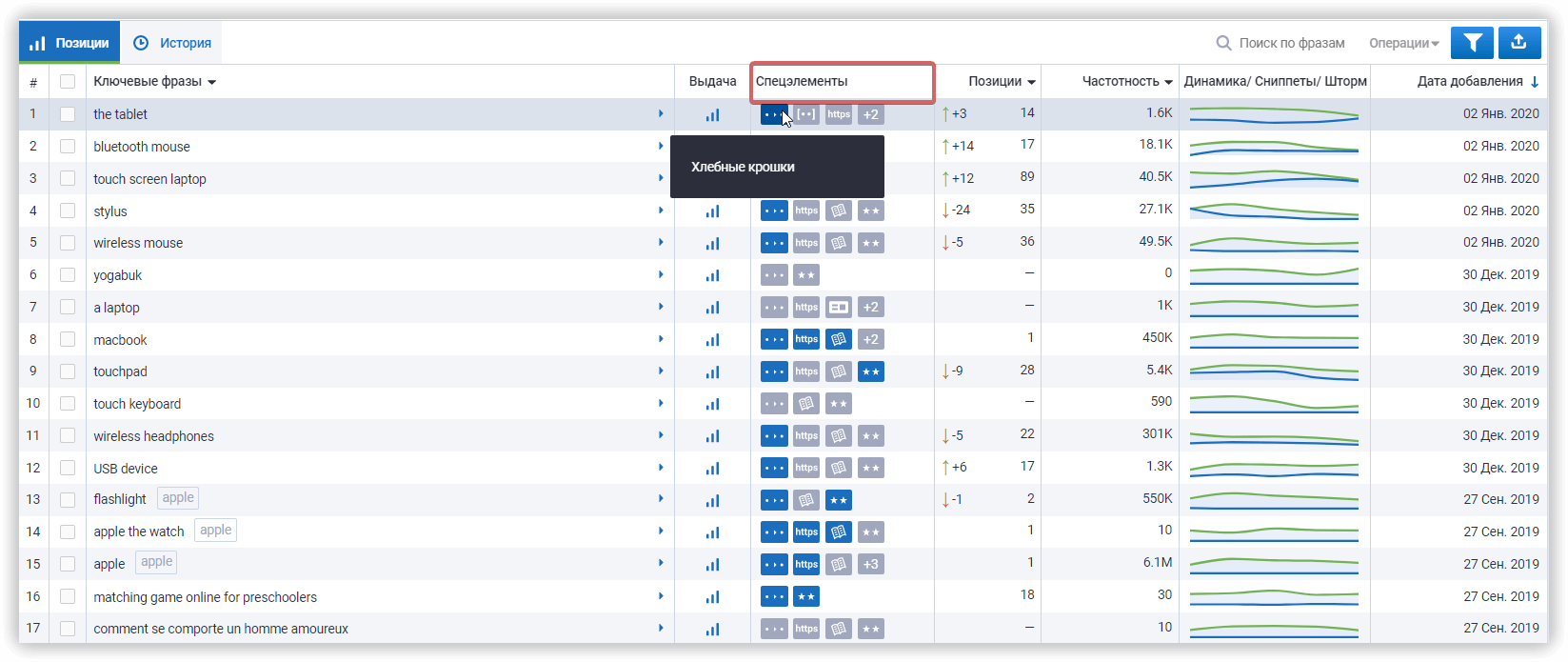The height and width of the screenshot is (662, 1568).
Task: Click book snippet icon in flashlight row
Action: [806, 500]
